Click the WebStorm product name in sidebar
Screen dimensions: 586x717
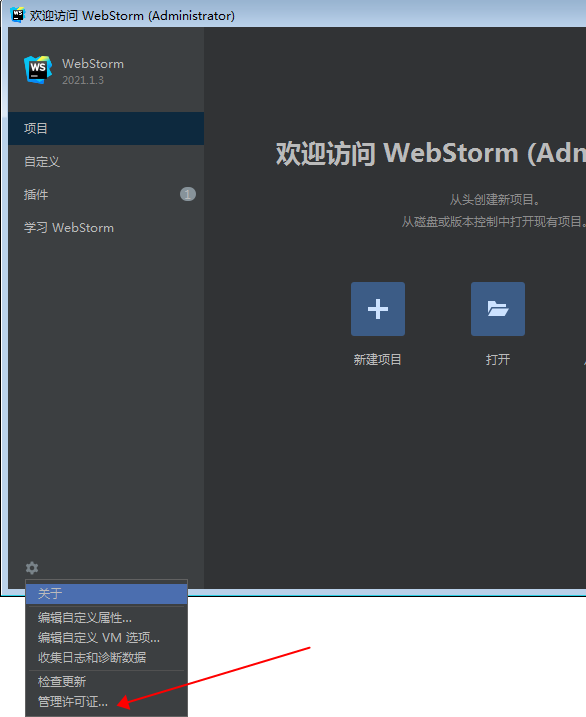93,64
